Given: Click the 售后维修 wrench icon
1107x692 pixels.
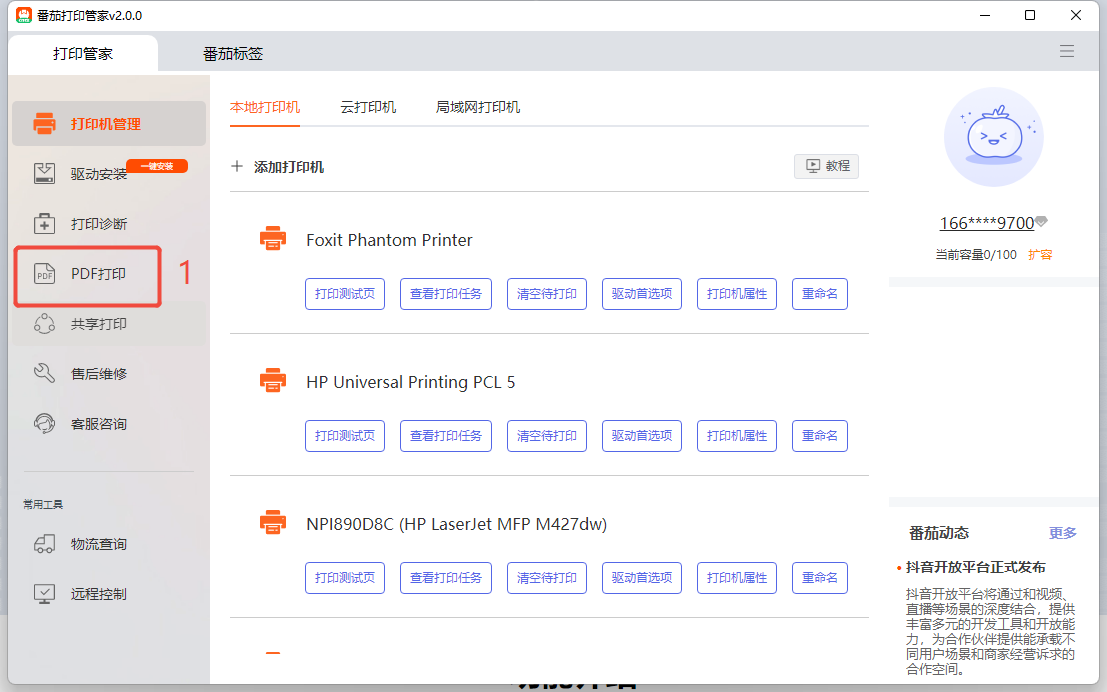Looking at the screenshot, I should (44, 374).
